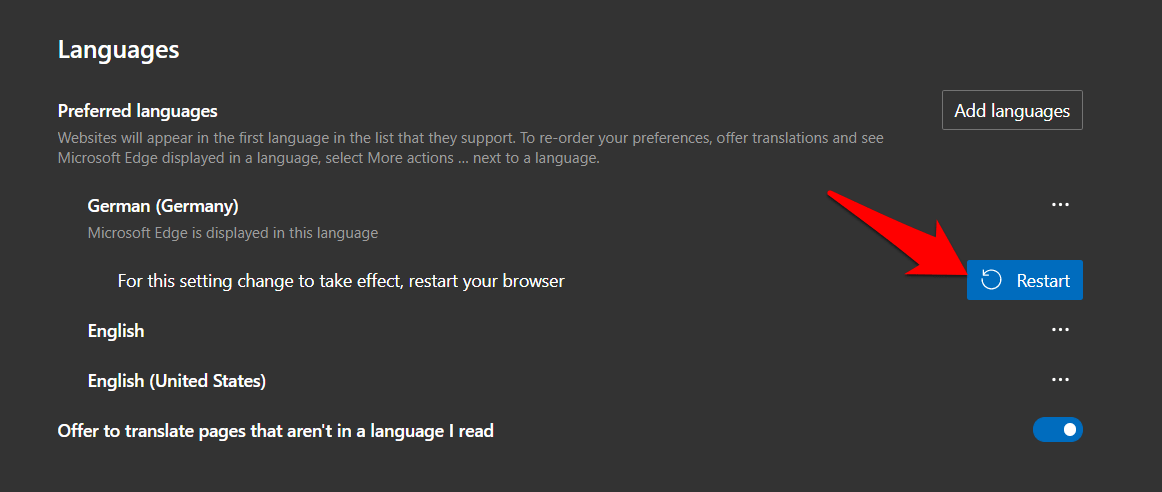Viewport: 1162px width, 492px height.
Task: Select the German (Germany) language entry
Action: [163, 206]
